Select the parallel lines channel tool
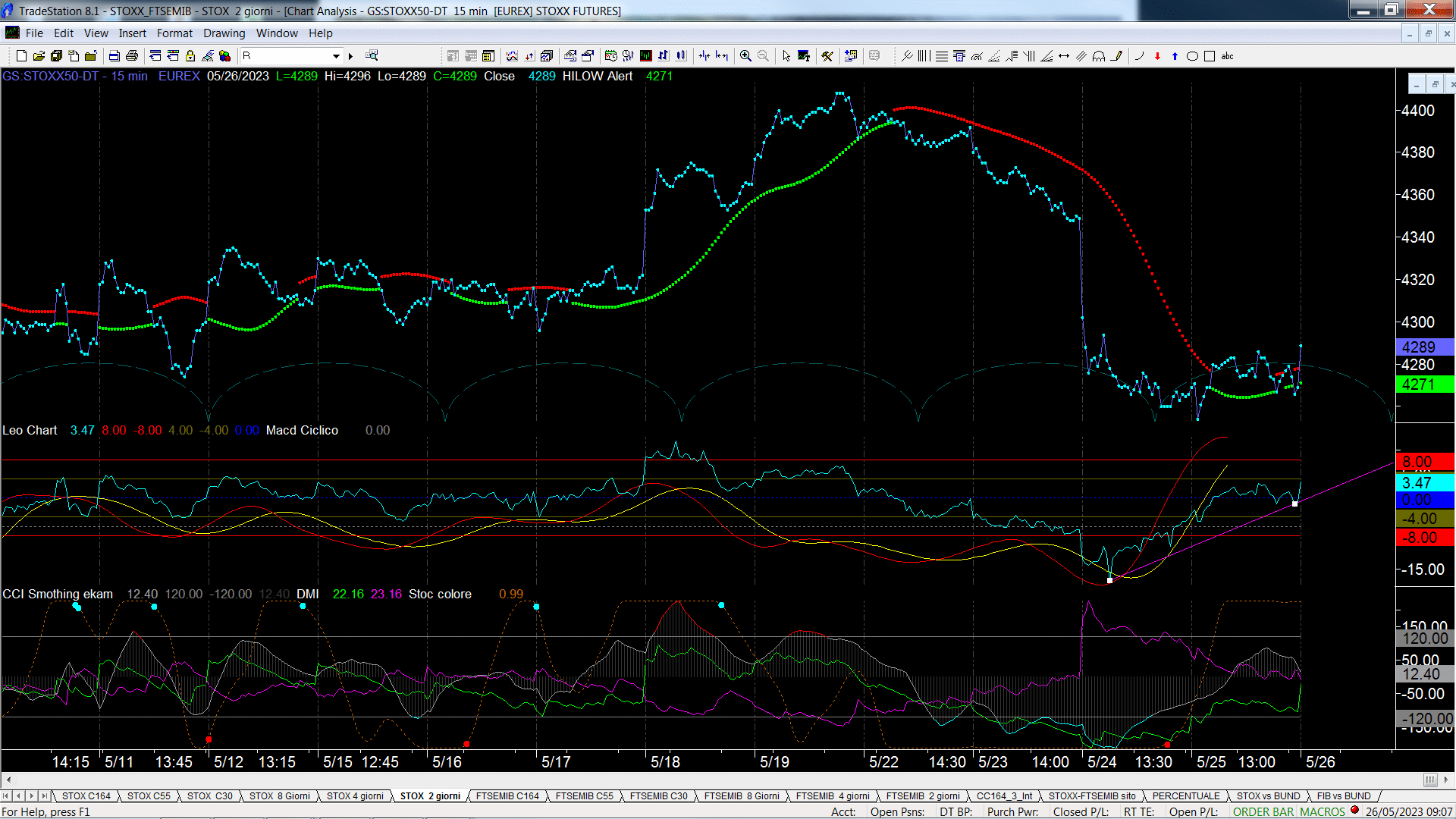This screenshot has height=819, width=1456. pyautogui.click(x=1081, y=55)
